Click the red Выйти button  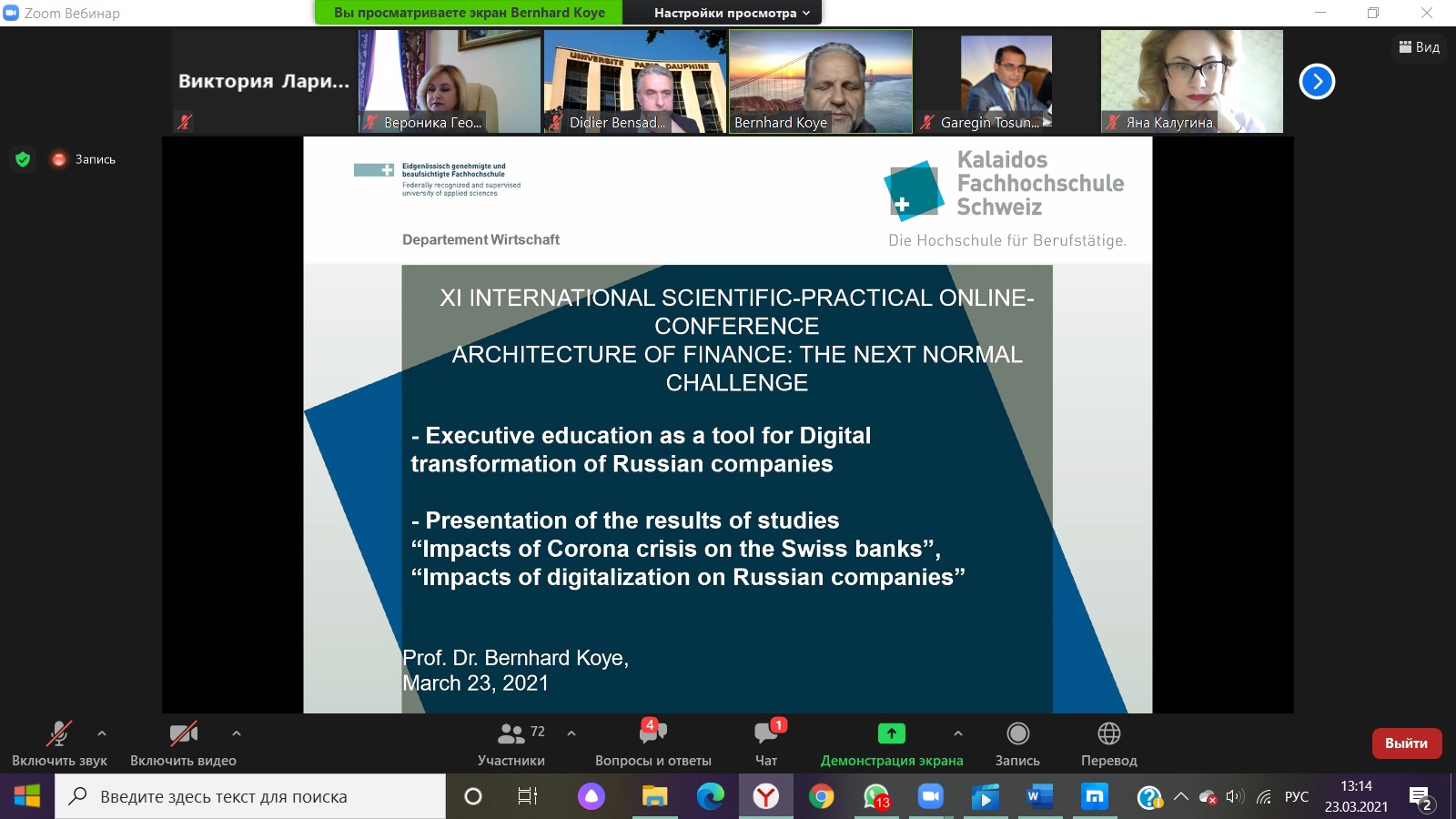tap(1406, 743)
